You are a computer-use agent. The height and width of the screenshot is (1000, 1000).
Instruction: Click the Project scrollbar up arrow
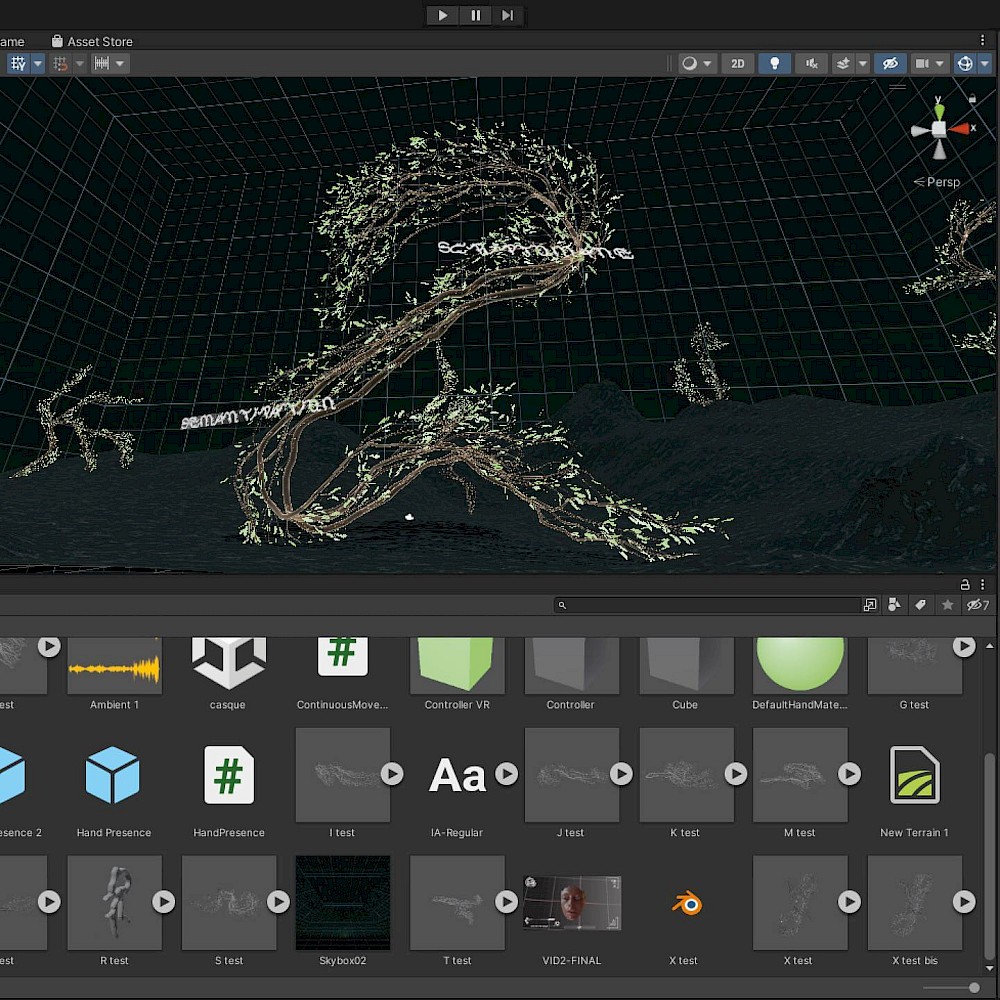point(989,646)
